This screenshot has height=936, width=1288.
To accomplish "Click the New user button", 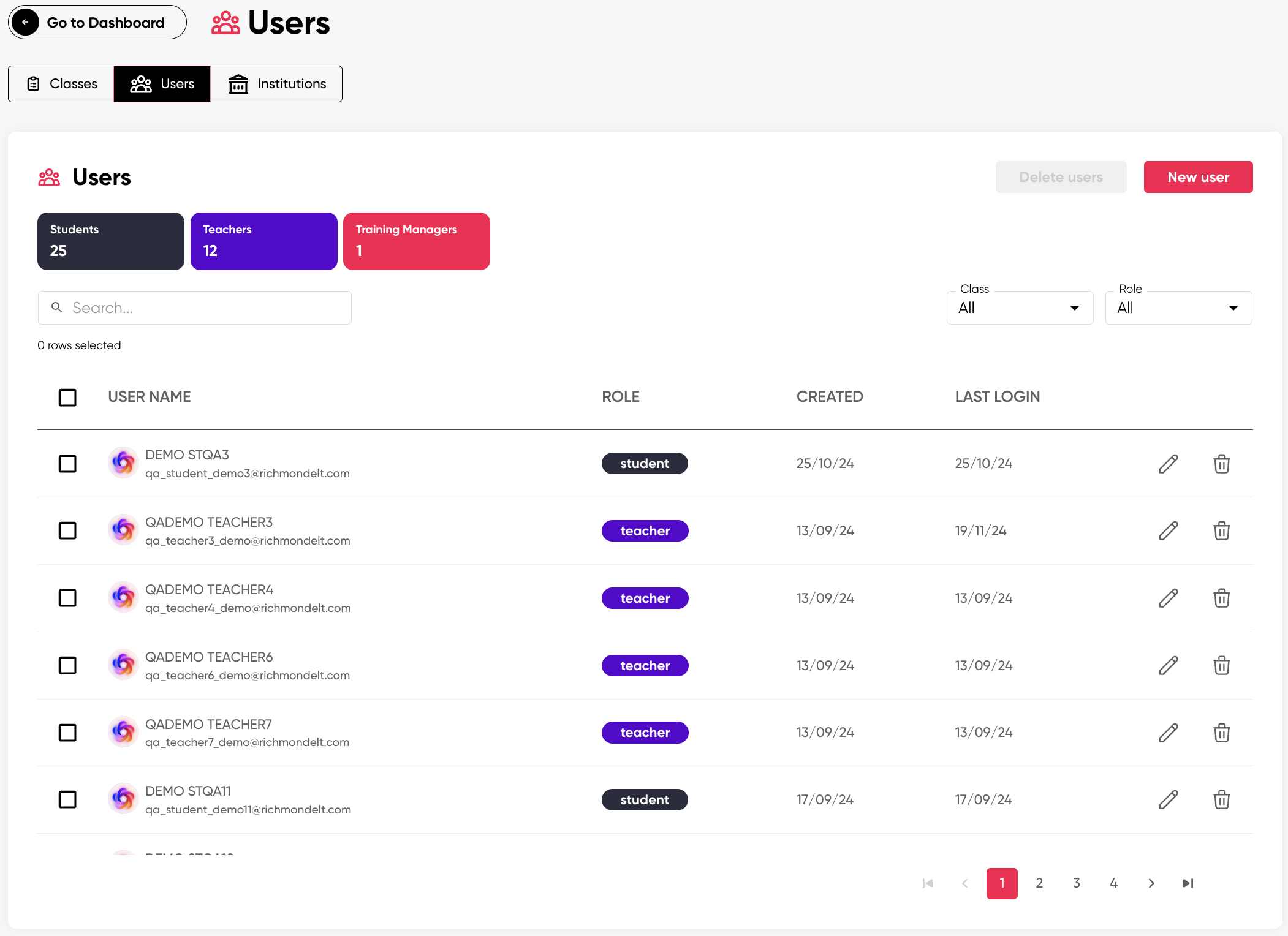I will click(x=1197, y=177).
